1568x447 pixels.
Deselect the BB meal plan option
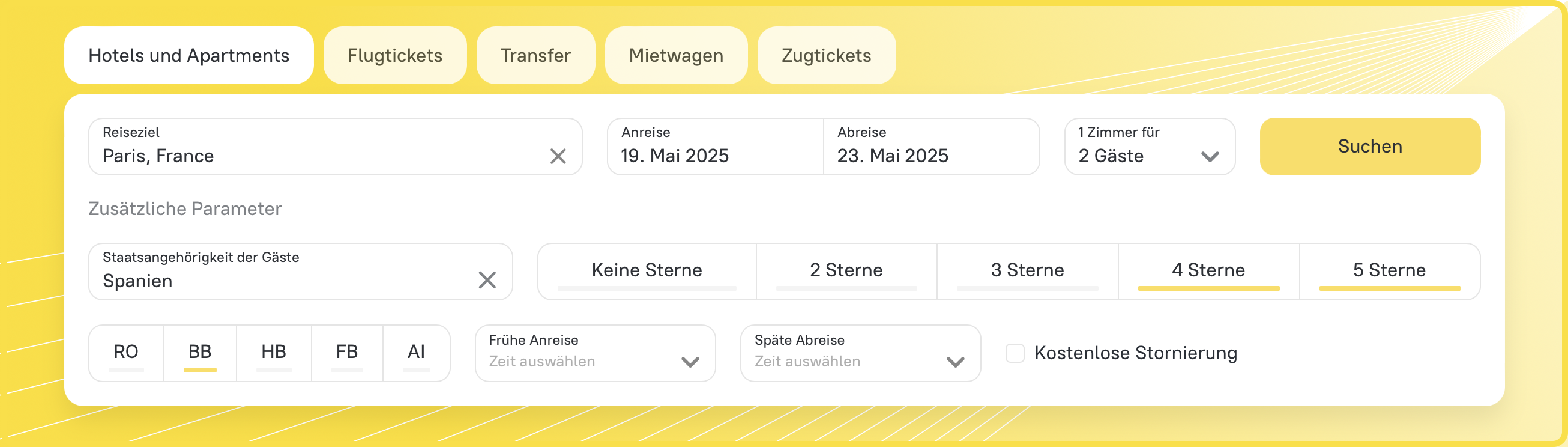[200, 353]
